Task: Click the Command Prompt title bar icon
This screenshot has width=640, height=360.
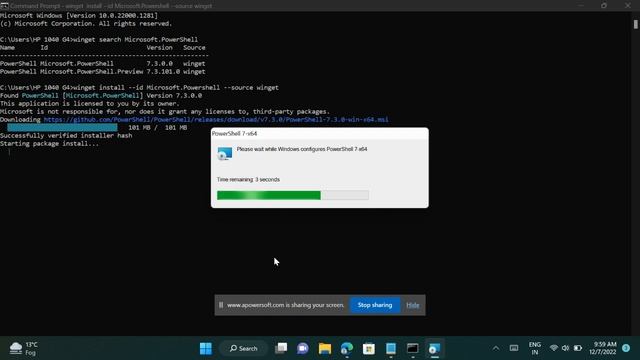Action: 4,6
